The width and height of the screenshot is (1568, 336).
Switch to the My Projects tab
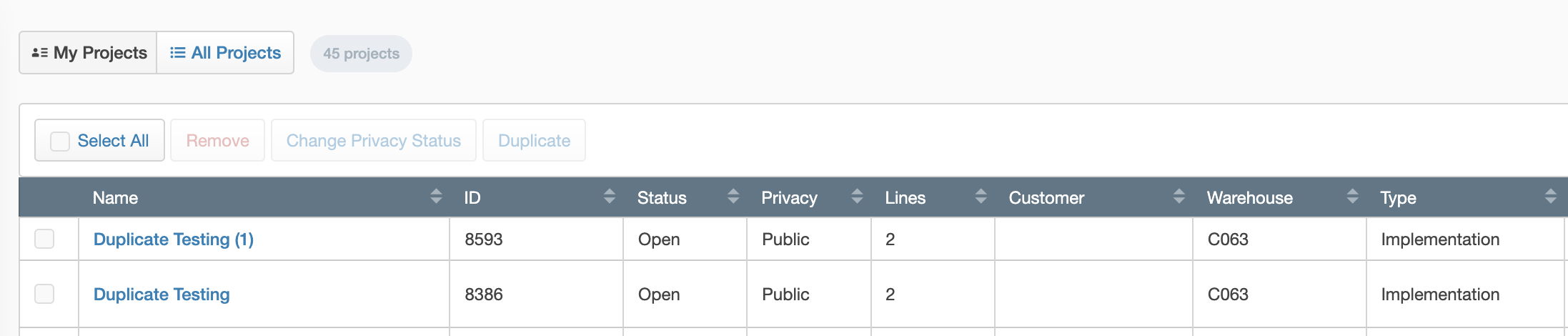(x=89, y=53)
